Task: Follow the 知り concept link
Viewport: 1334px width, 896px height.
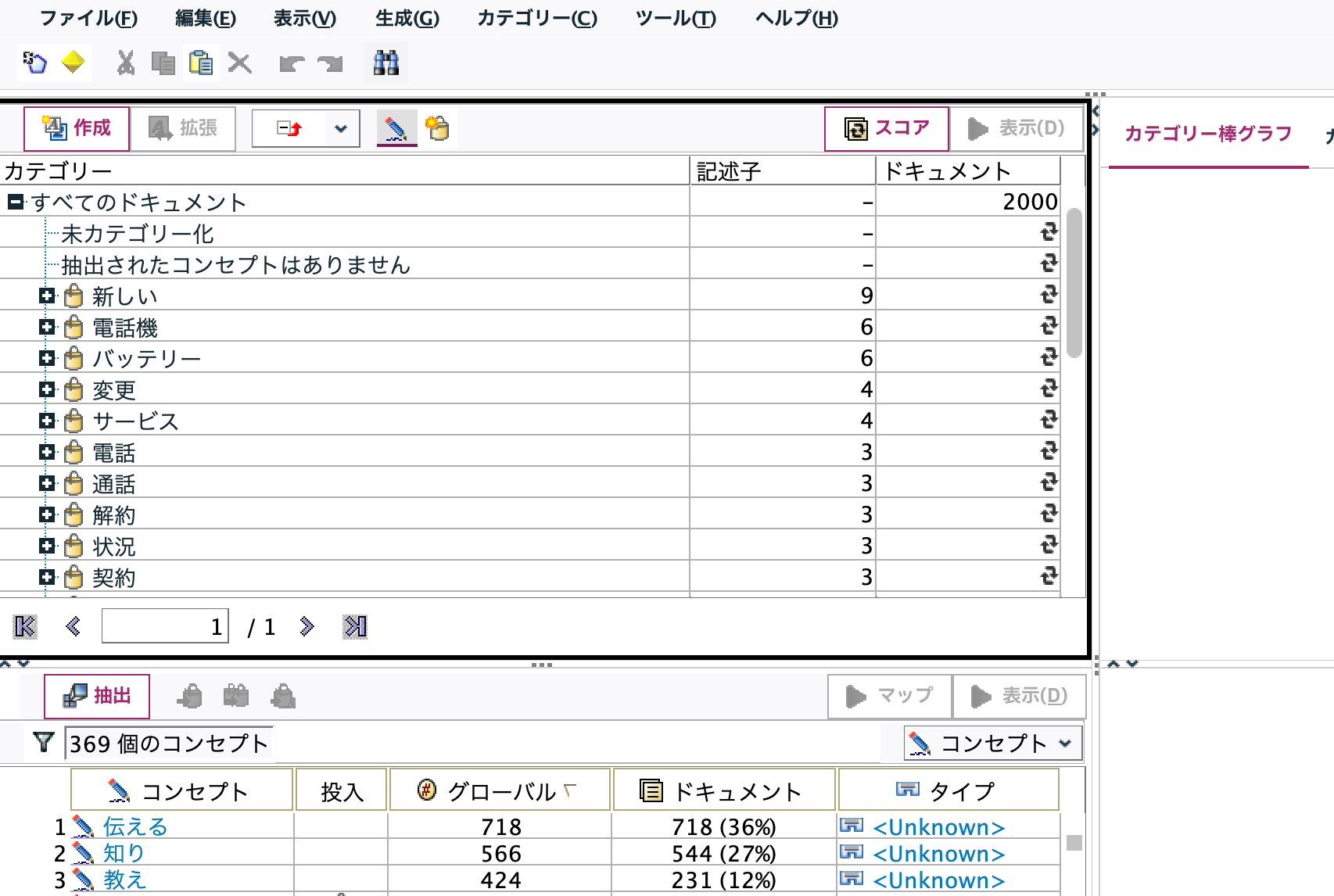Action: tap(124, 853)
